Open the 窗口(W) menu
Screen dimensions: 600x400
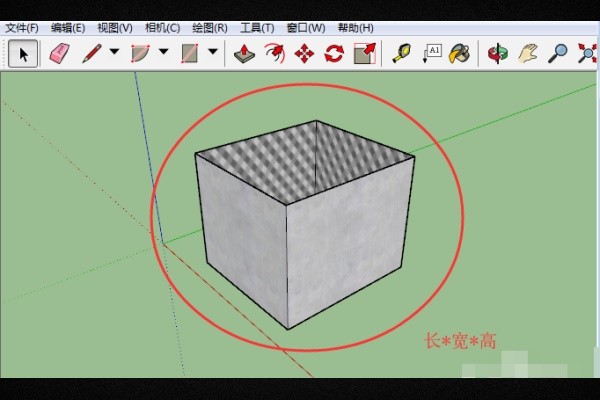(x=306, y=28)
